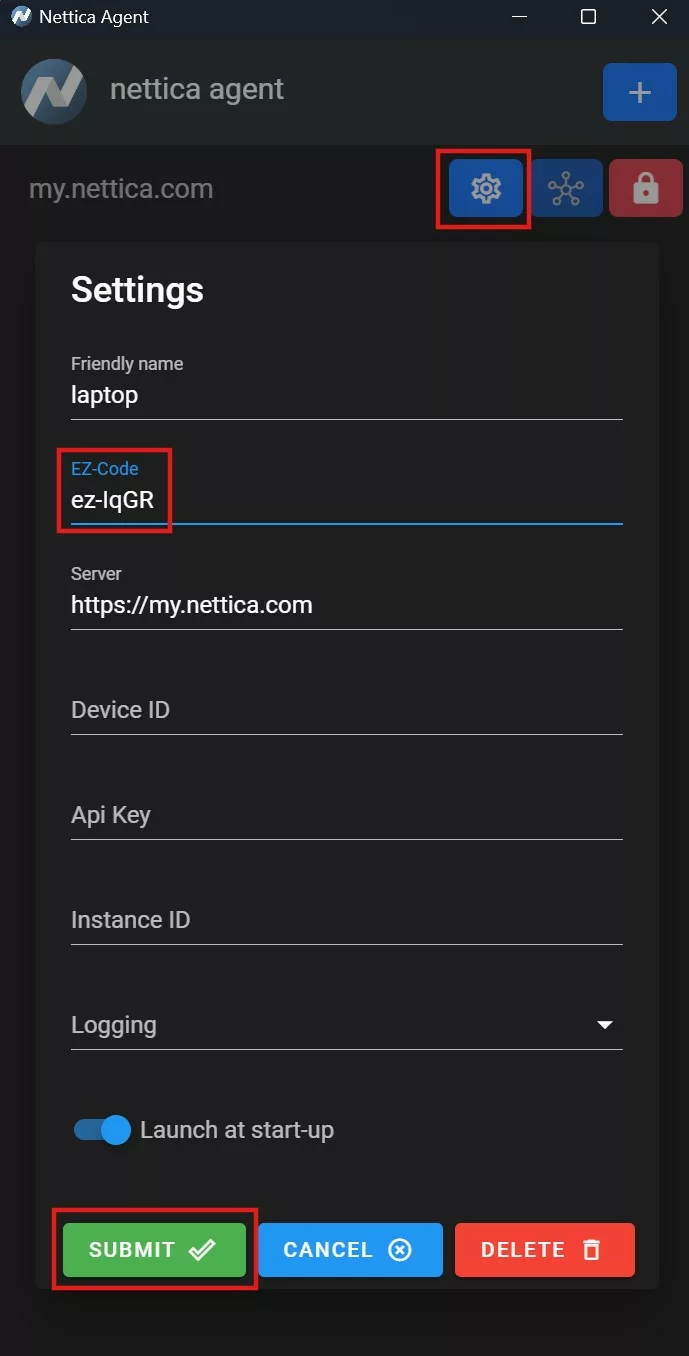Screen dimensions: 689x1356
Task: Click the Friendly name field showing laptop
Action: [x=346, y=396]
